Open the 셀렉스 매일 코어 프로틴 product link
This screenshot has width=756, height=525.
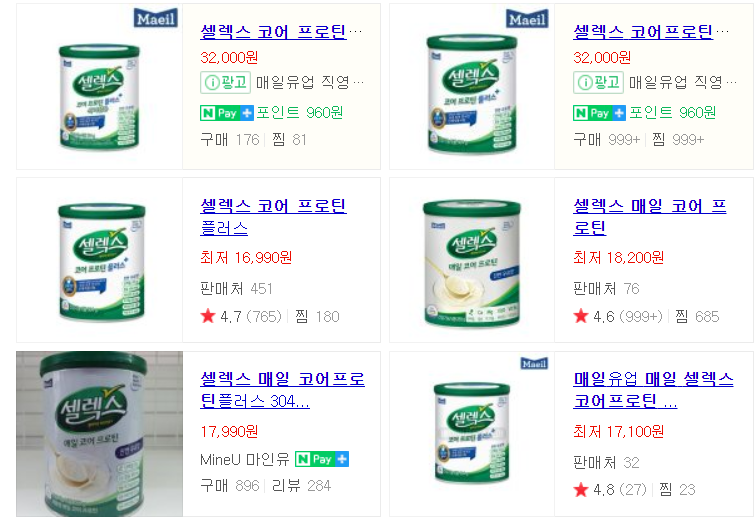[x=649, y=216]
